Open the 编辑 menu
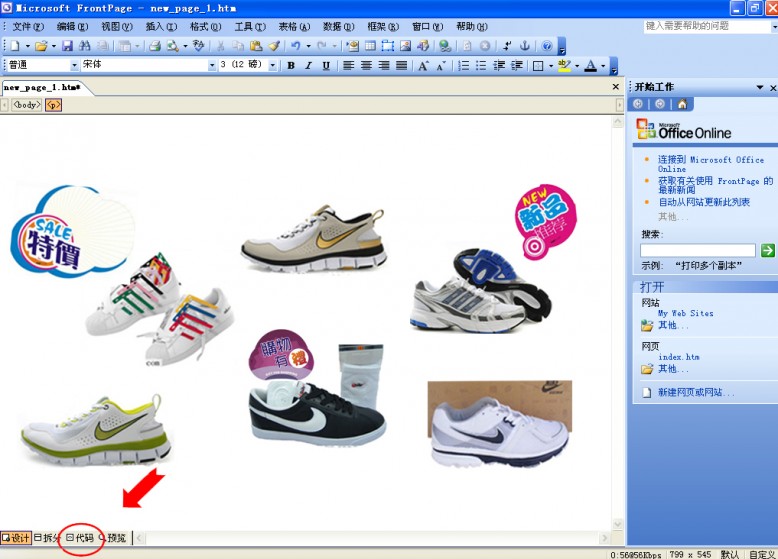Viewport: 778px width, 559px height. point(72,26)
